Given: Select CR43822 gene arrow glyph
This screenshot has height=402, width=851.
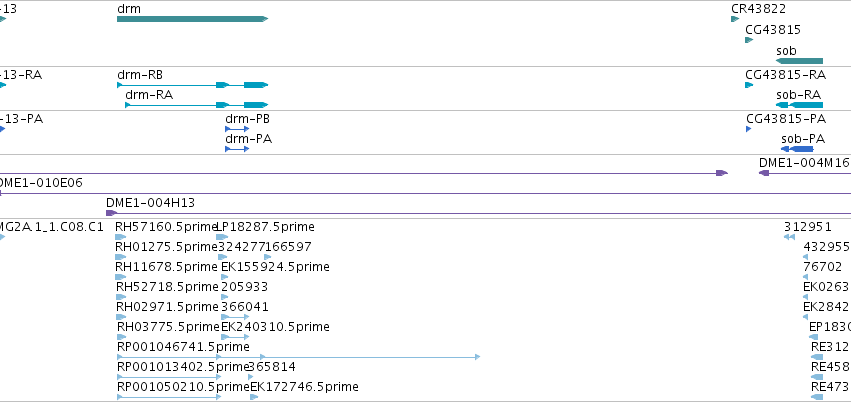Looking at the screenshot, I should [x=735, y=19].
